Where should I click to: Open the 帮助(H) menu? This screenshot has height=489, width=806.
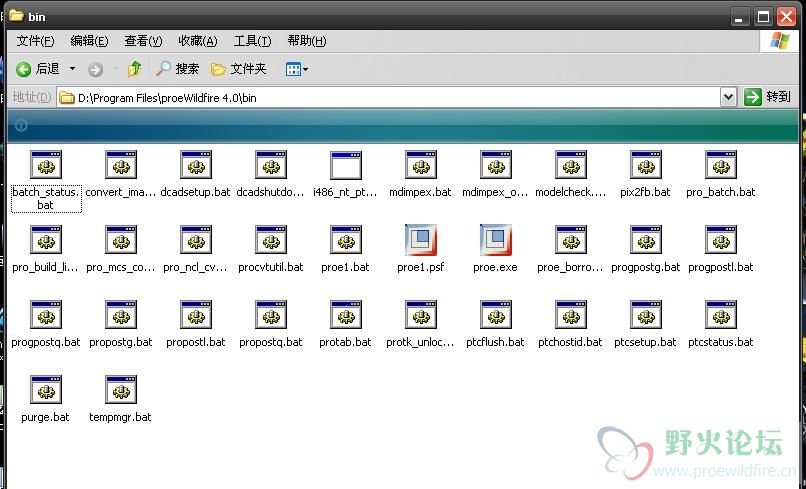pyautogui.click(x=307, y=41)
